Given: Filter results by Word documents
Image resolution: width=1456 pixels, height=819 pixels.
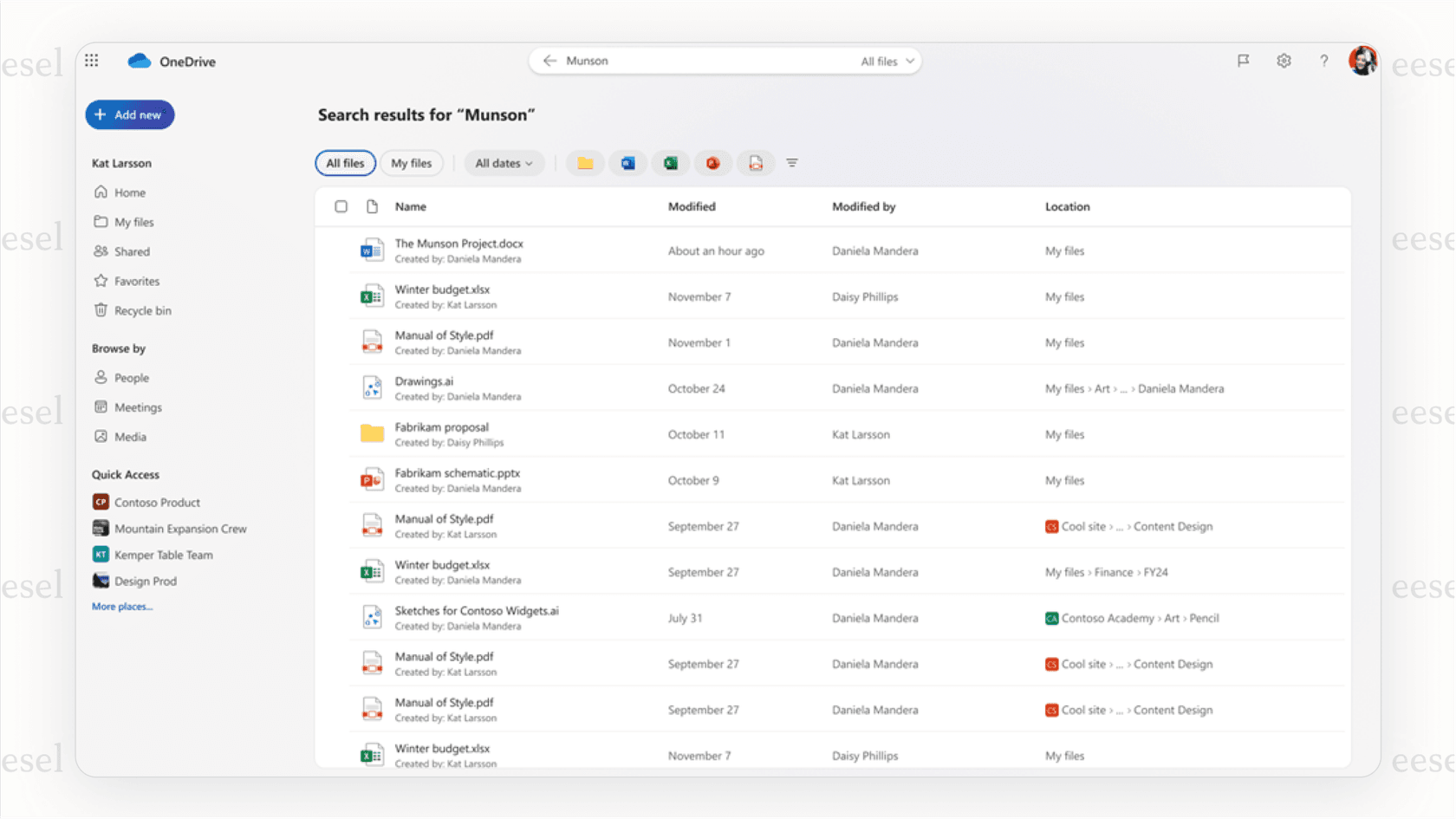Looking at the screenshot, I should (627, 163).
